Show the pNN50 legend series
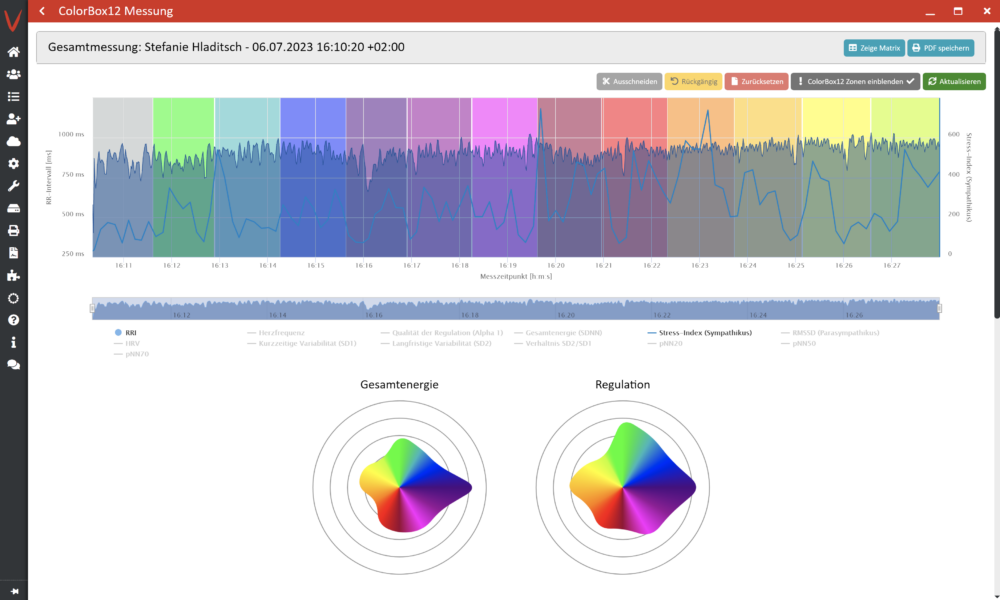Viewport: 1000px width, 600px height. (x=798, y=344)
